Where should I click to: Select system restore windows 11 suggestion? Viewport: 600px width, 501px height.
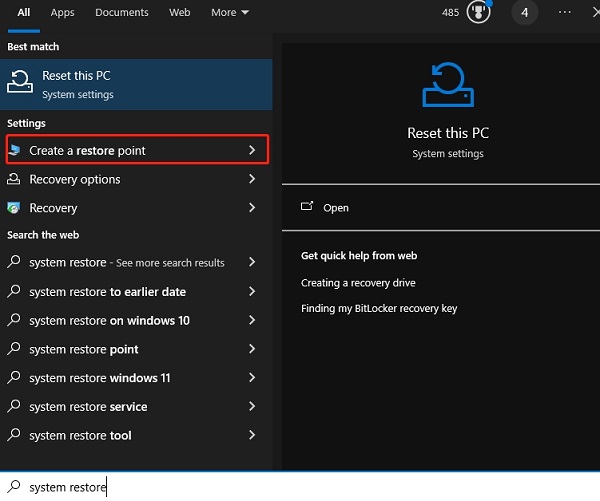[x=136, y=378]
